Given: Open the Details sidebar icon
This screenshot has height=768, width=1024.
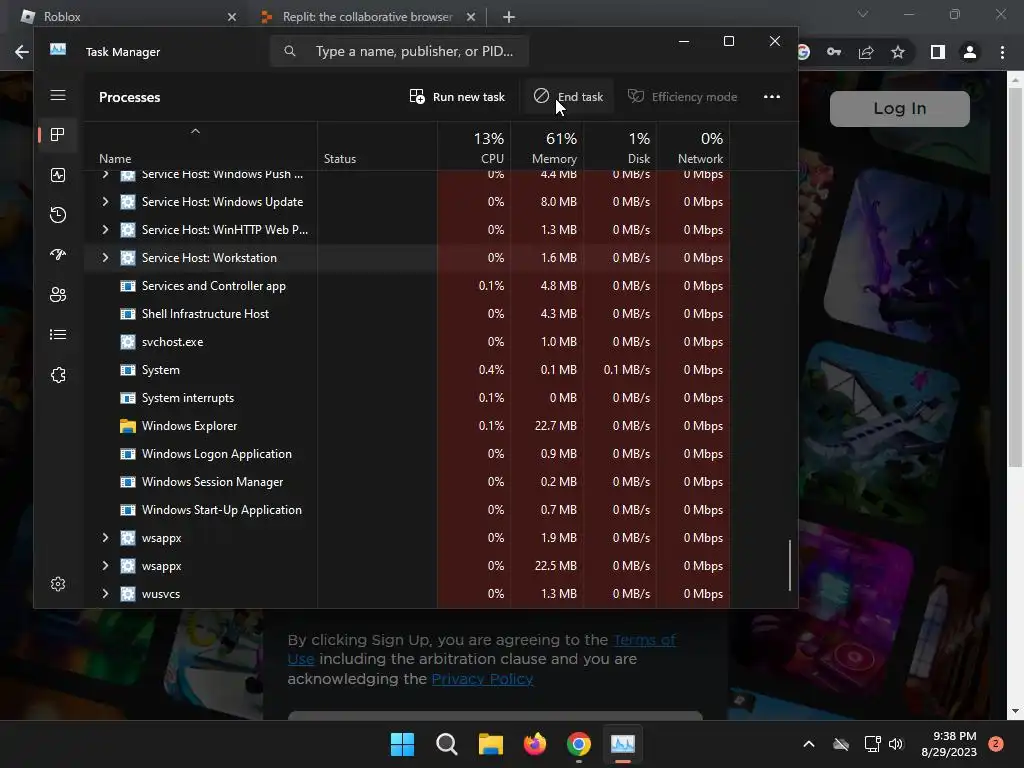Looking at the screenshot, I should point(58,334).
